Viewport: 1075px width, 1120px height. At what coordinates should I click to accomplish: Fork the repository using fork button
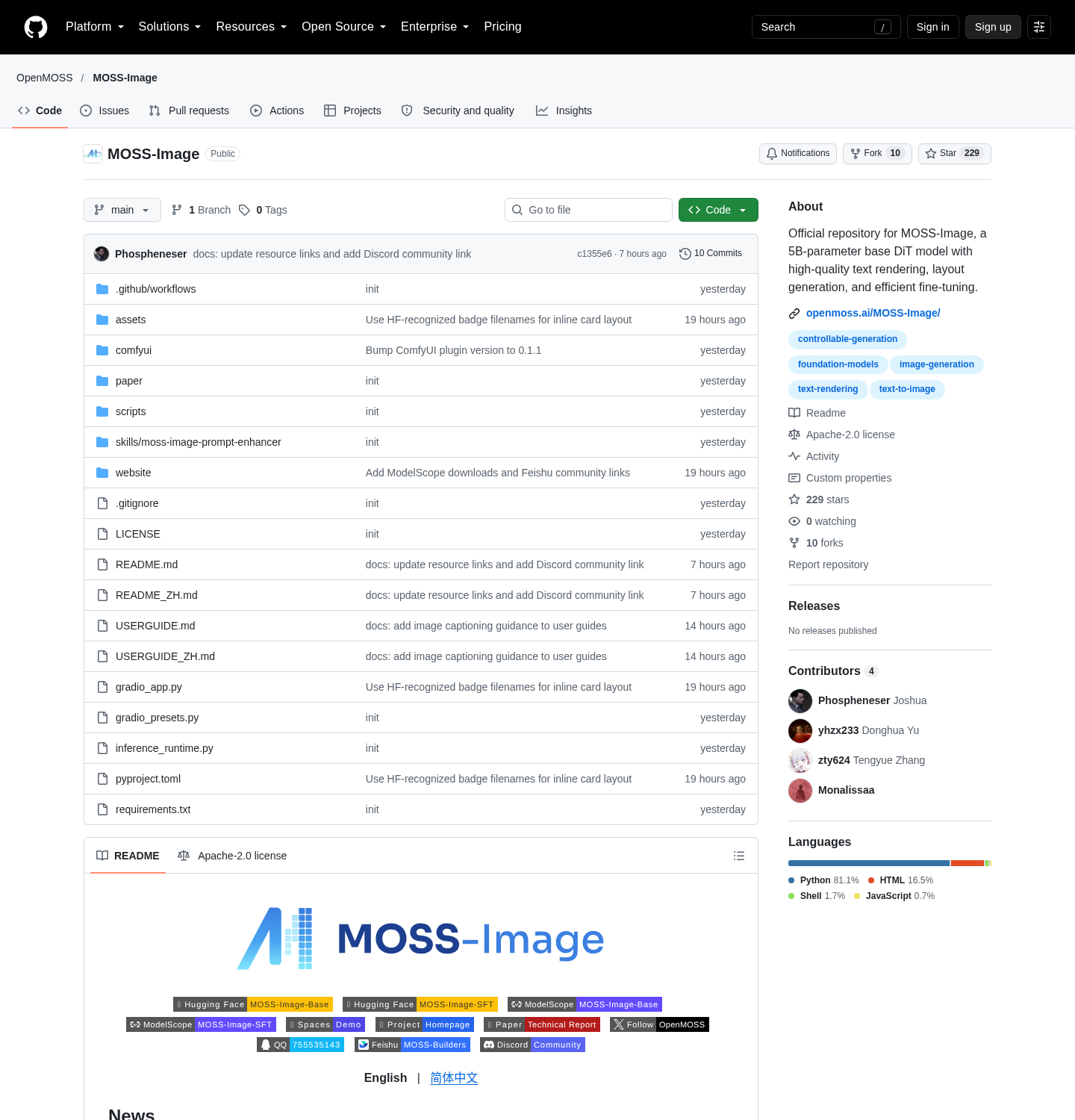click(x=877, y=154)
